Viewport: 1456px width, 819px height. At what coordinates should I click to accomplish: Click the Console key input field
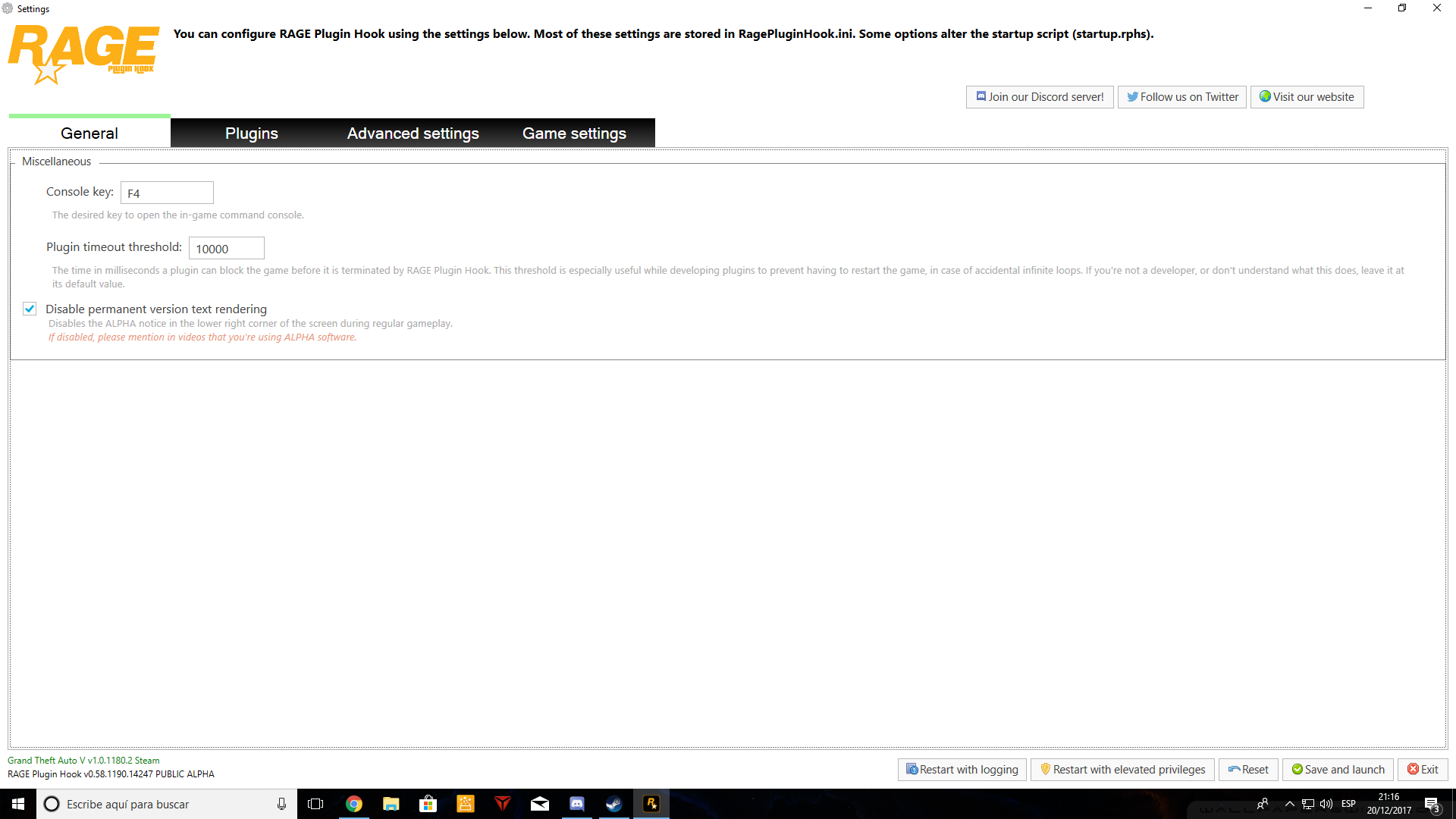[167, 193]
